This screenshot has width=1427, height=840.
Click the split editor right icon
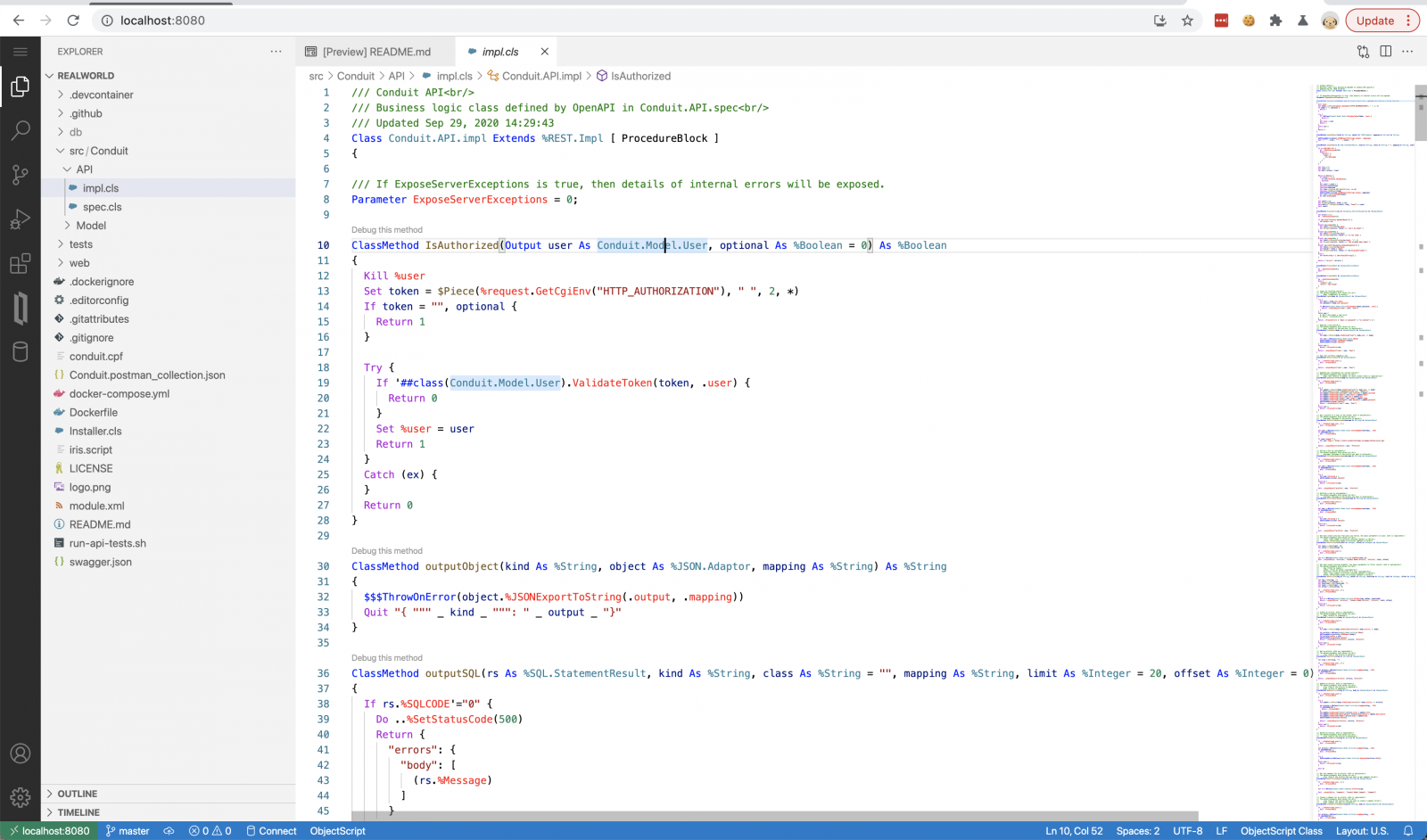point(1385,52)
